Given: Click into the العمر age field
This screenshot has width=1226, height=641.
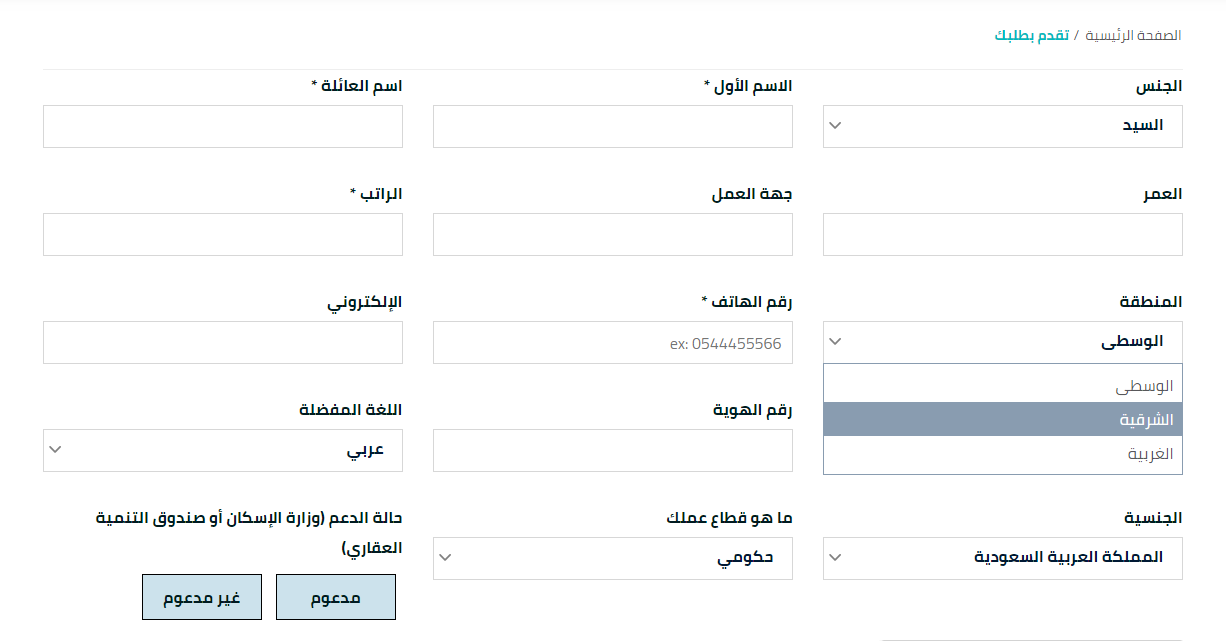Looking at the screenshot, I should (1002, 234).
